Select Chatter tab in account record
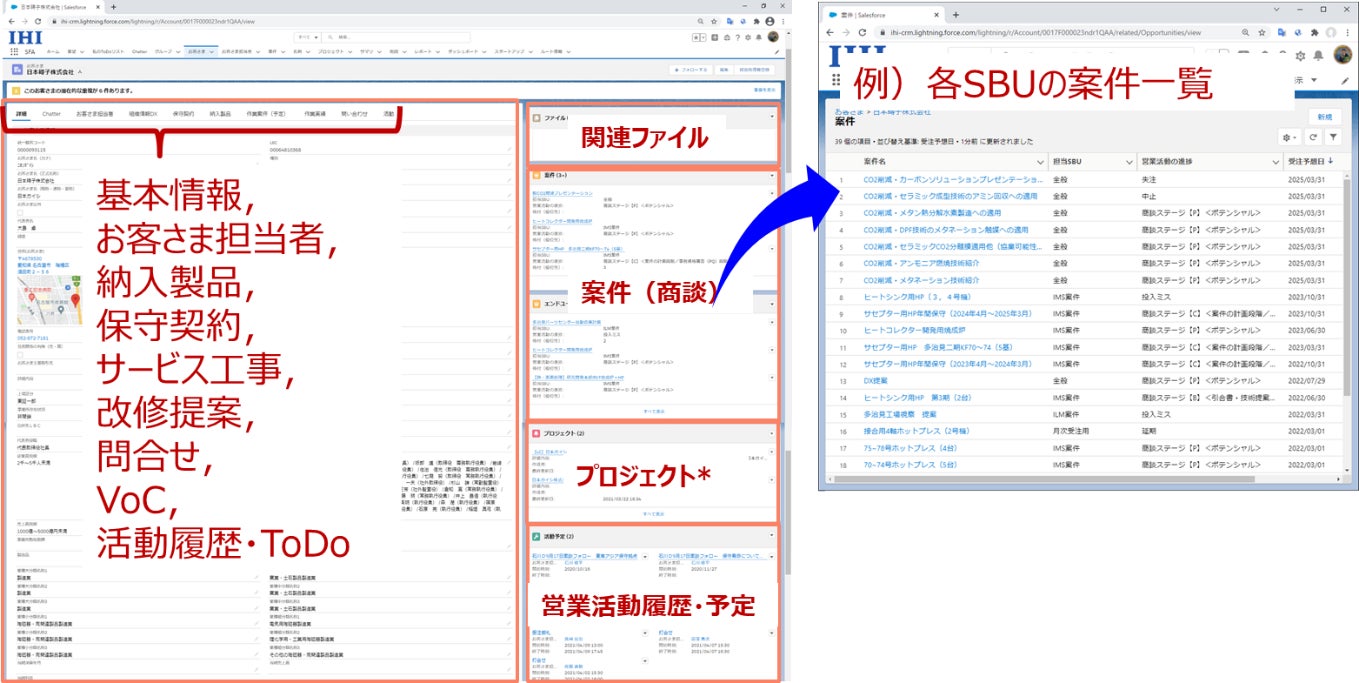The image size is (1359, 683). click(x=51, y=114)
